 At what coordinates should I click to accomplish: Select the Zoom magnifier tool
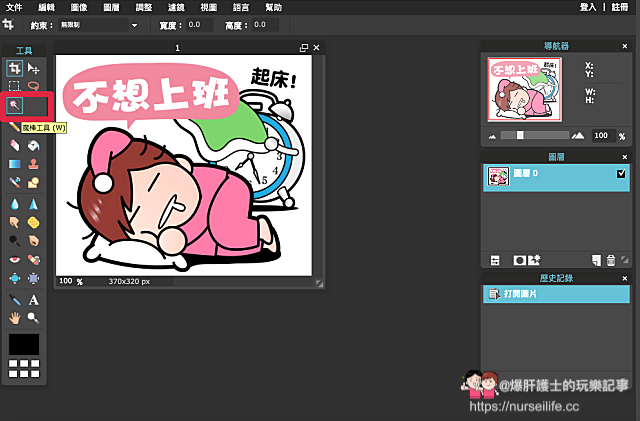(x=33, y=318)
